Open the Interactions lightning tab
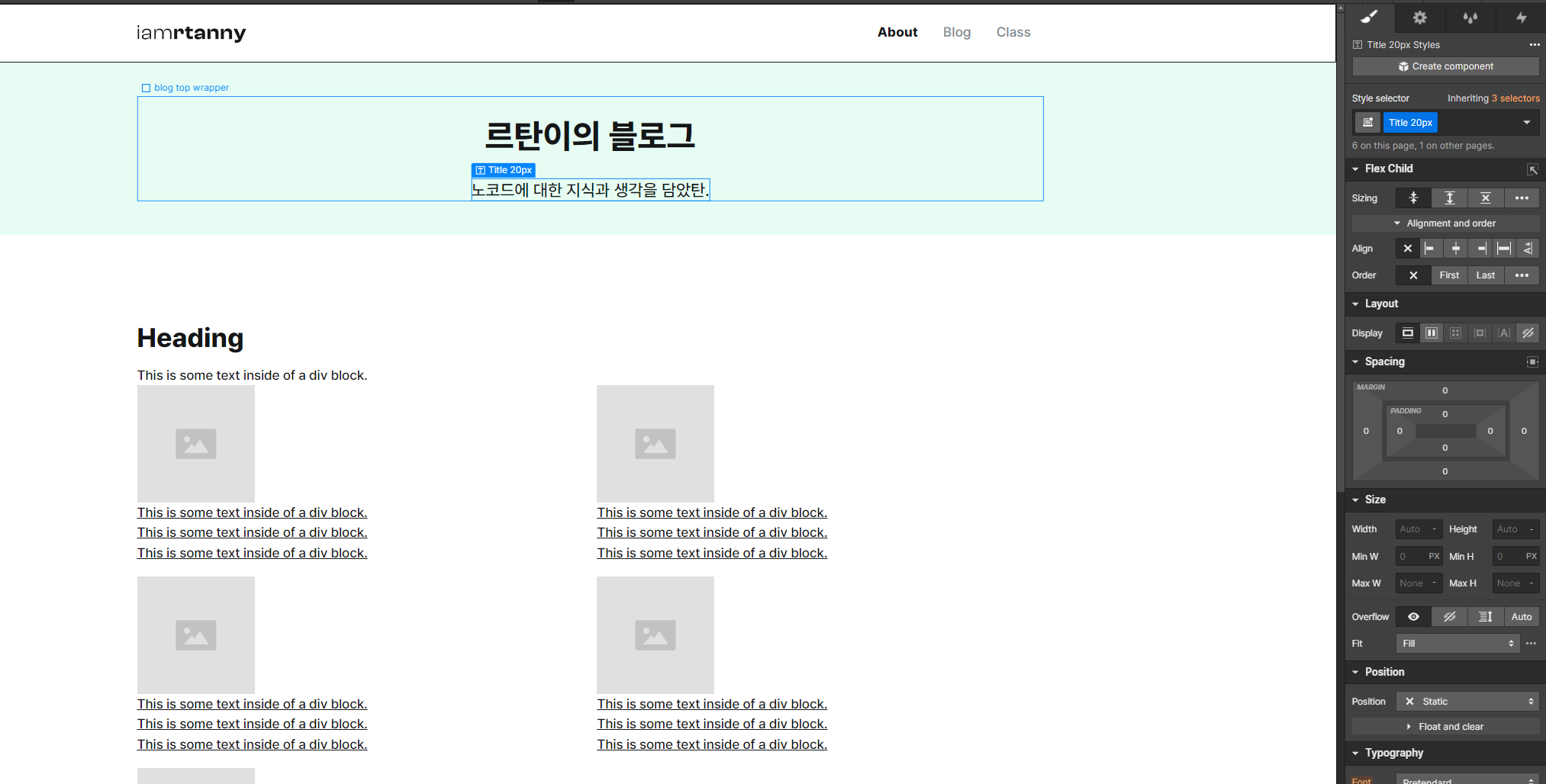The image size is (1546, 784). pos(1521,17)
